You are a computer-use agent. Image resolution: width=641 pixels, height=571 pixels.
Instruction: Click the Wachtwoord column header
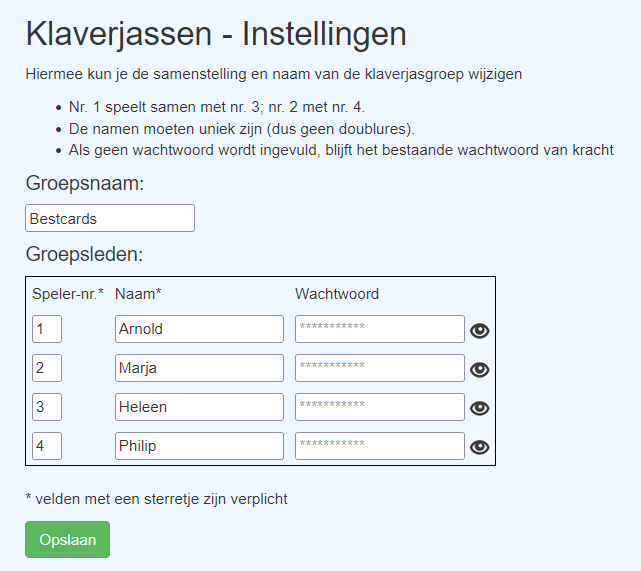coord(337,294)
